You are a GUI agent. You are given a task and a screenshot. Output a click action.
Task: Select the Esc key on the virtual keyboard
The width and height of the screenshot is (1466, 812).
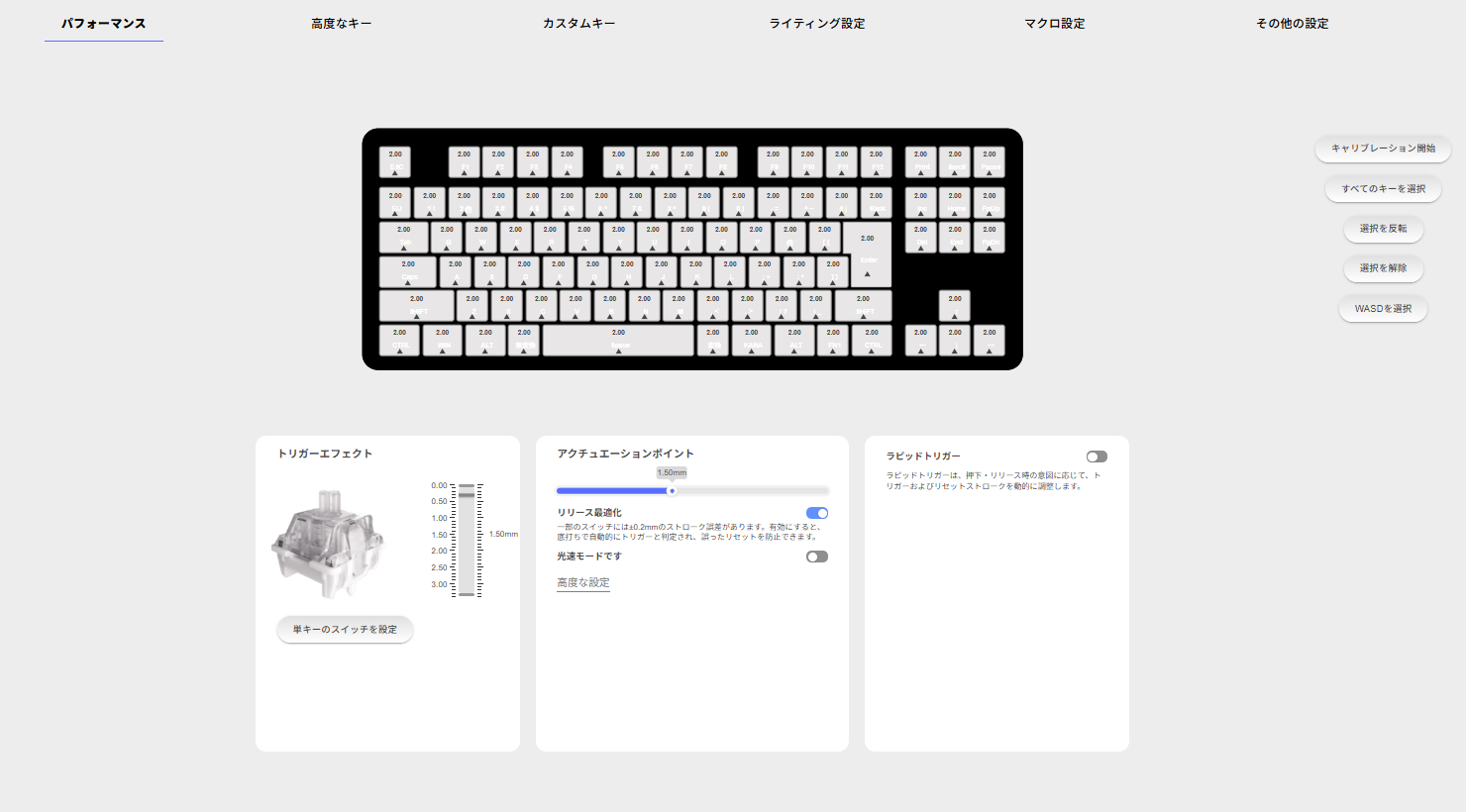[x=394, y=160]
